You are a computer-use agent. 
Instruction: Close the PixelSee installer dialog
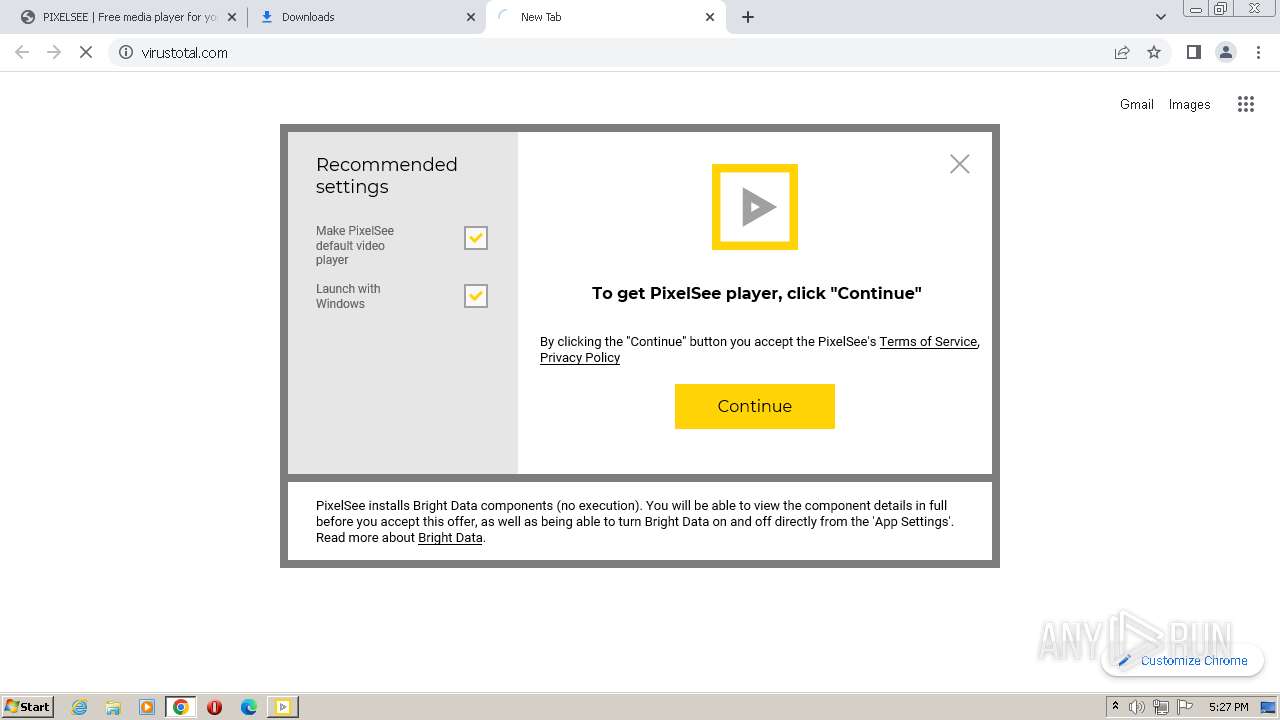pyautogui.click(x=960, y=164)
